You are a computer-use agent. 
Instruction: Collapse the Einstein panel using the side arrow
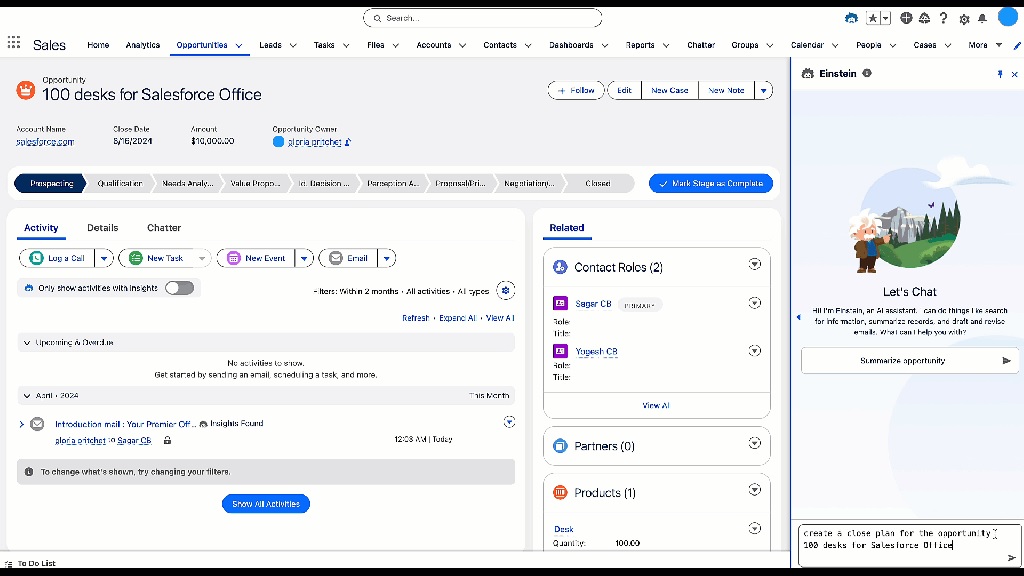pyautogui.click(x=798, y=317)
